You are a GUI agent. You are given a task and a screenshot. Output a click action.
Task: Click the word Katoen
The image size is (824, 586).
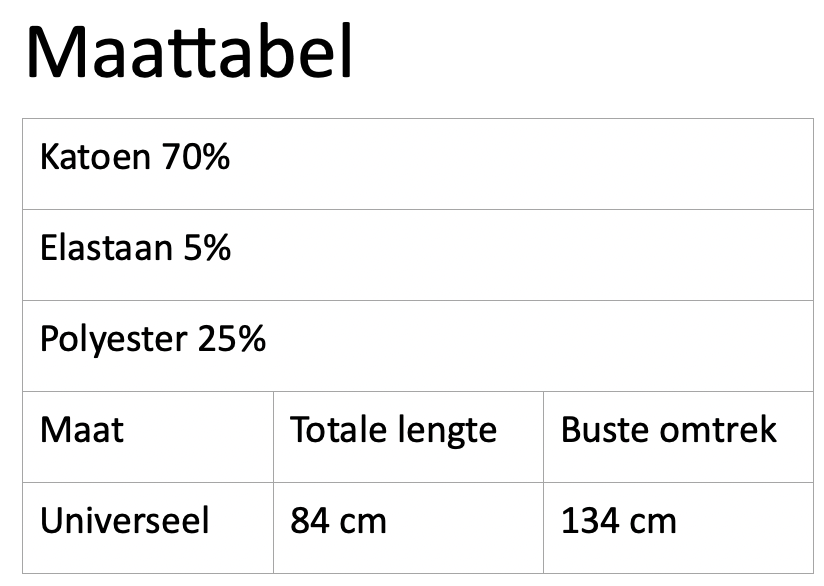(95, 157)
